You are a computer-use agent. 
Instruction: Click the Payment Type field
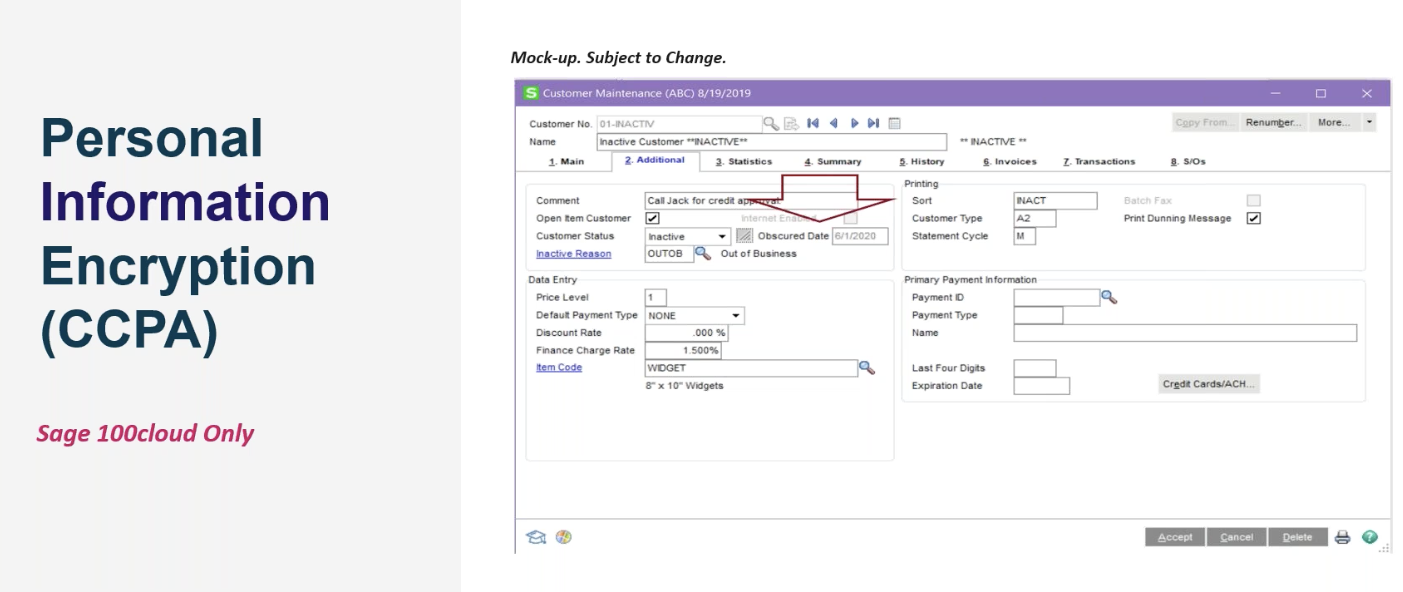coord(1038,316)
